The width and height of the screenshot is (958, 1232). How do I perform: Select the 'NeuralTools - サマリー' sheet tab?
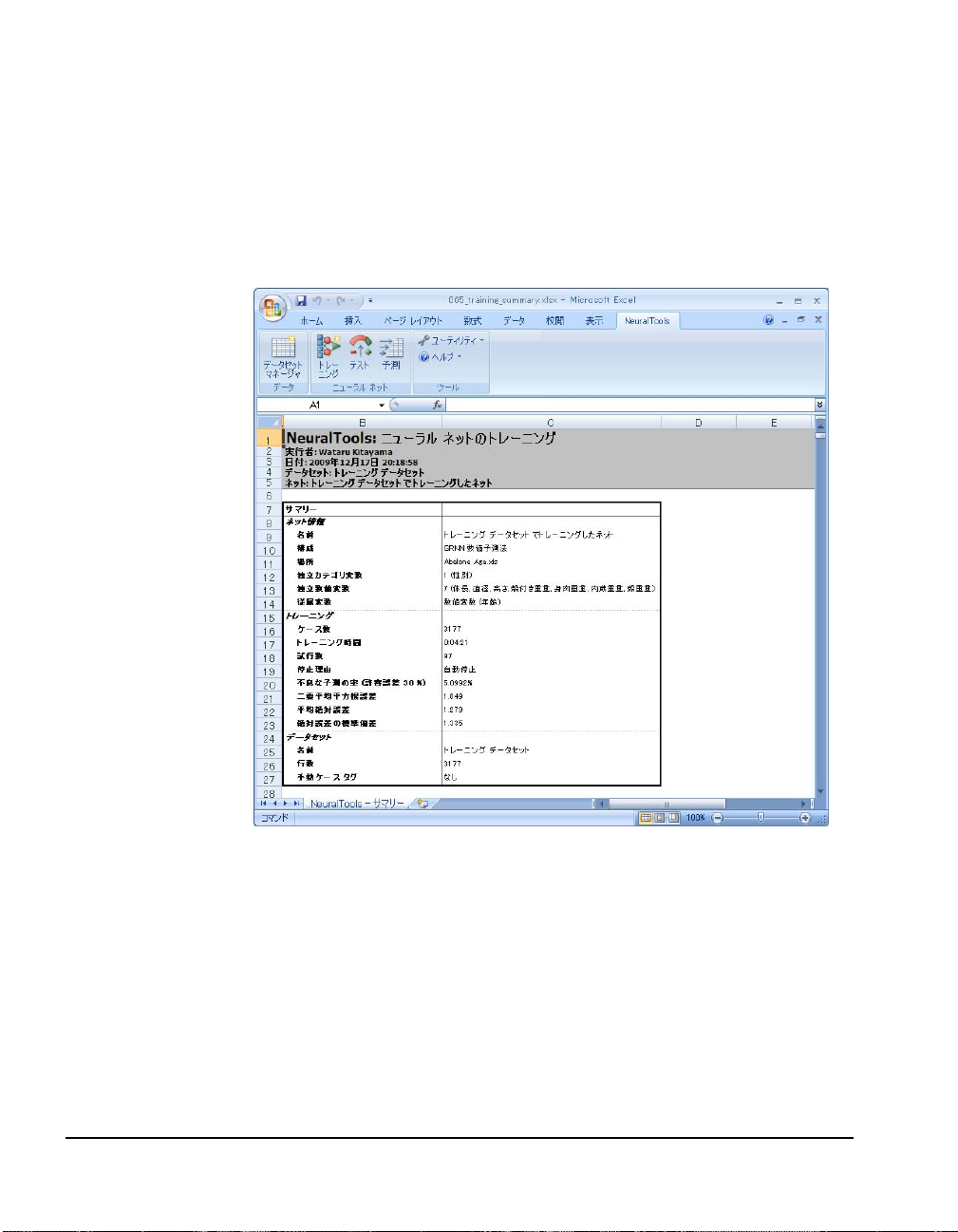[357, 804]
